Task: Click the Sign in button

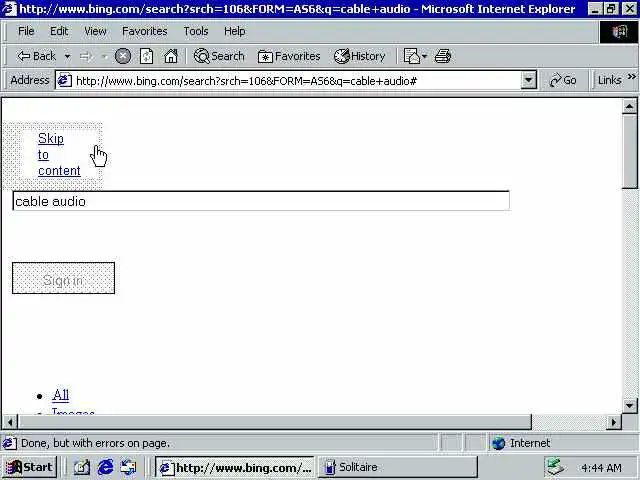Action: [63, 278]
